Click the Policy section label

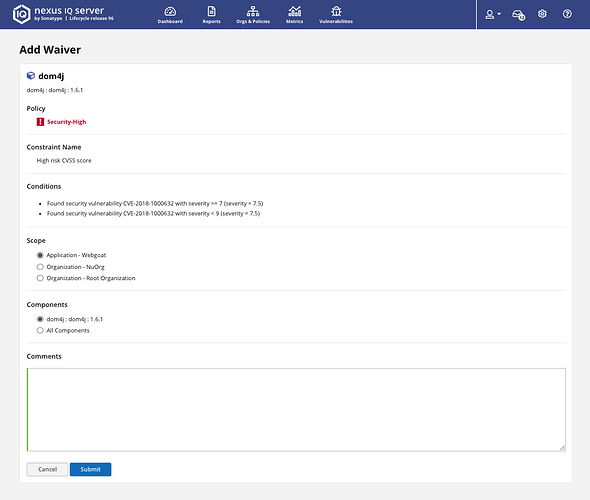[36, 108]
